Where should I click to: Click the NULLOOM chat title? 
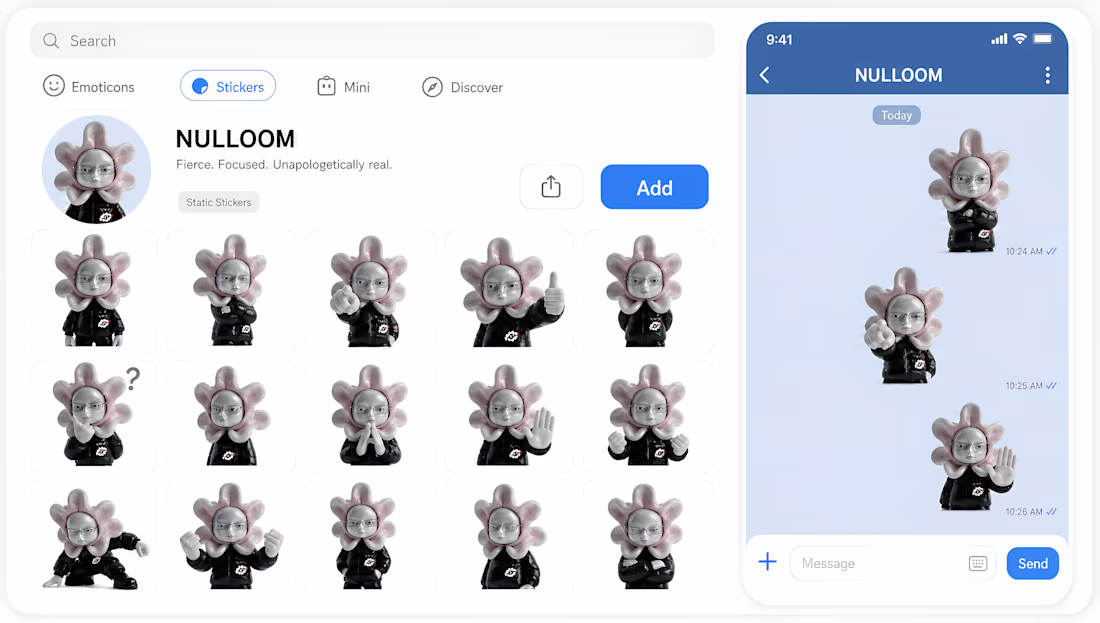point(898,75)
